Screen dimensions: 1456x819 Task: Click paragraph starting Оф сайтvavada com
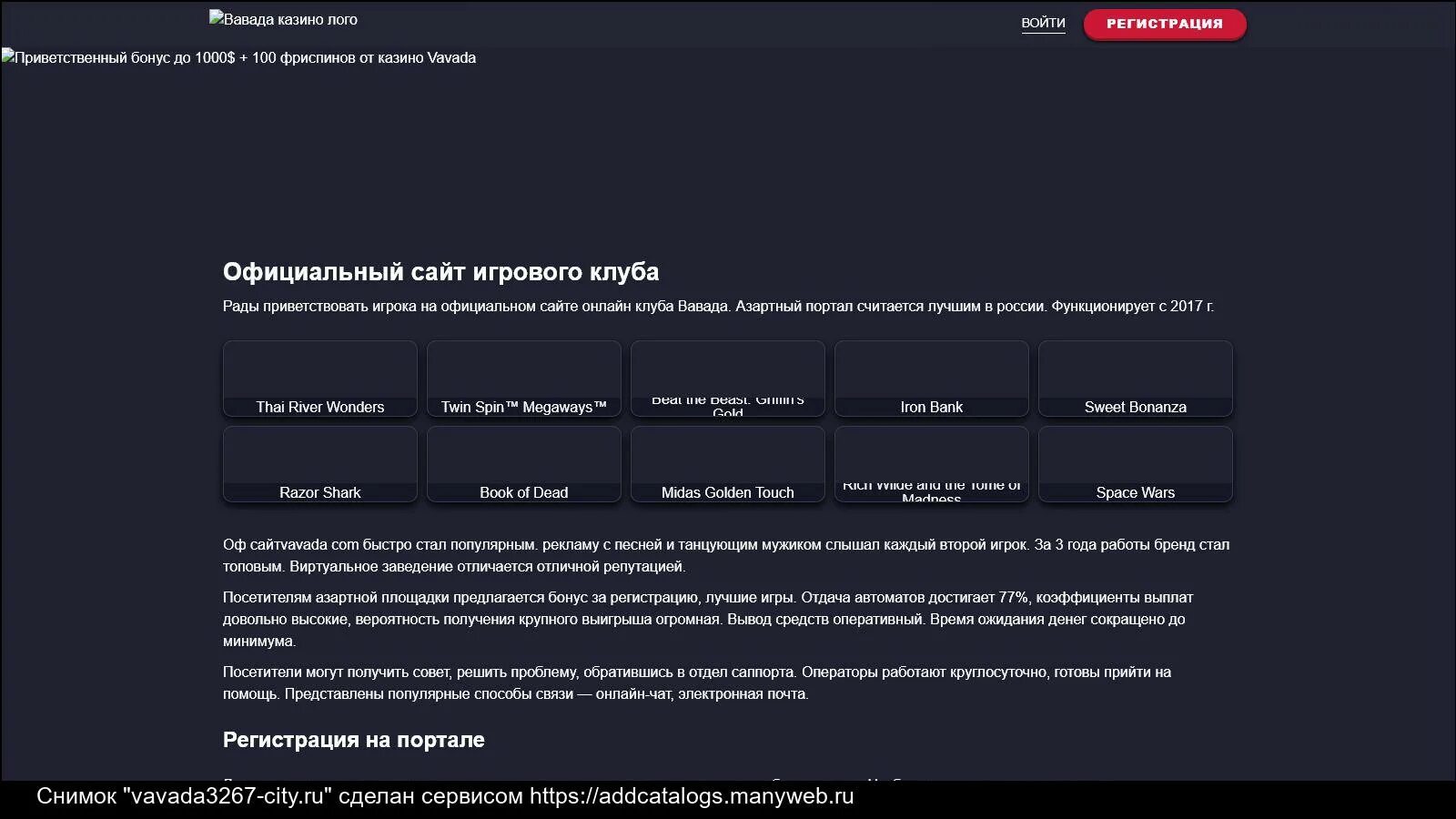[x=726, y=555]
